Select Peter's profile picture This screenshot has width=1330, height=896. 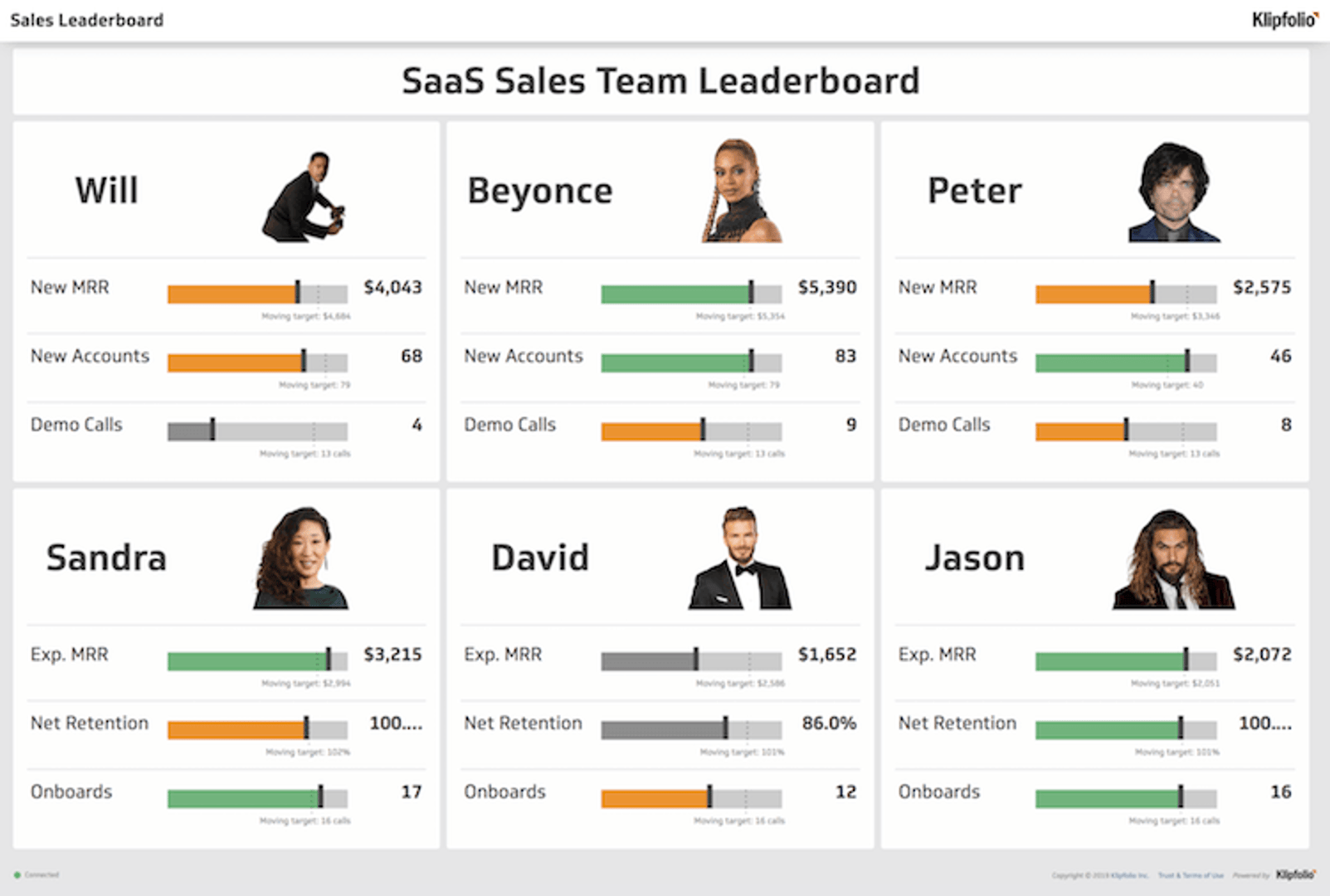tap(1175, 193)
